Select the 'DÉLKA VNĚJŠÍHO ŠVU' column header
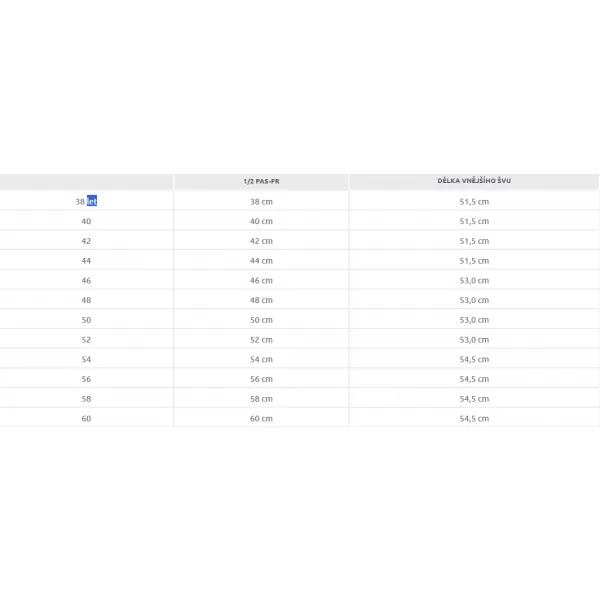 click(x=474, y=181)
